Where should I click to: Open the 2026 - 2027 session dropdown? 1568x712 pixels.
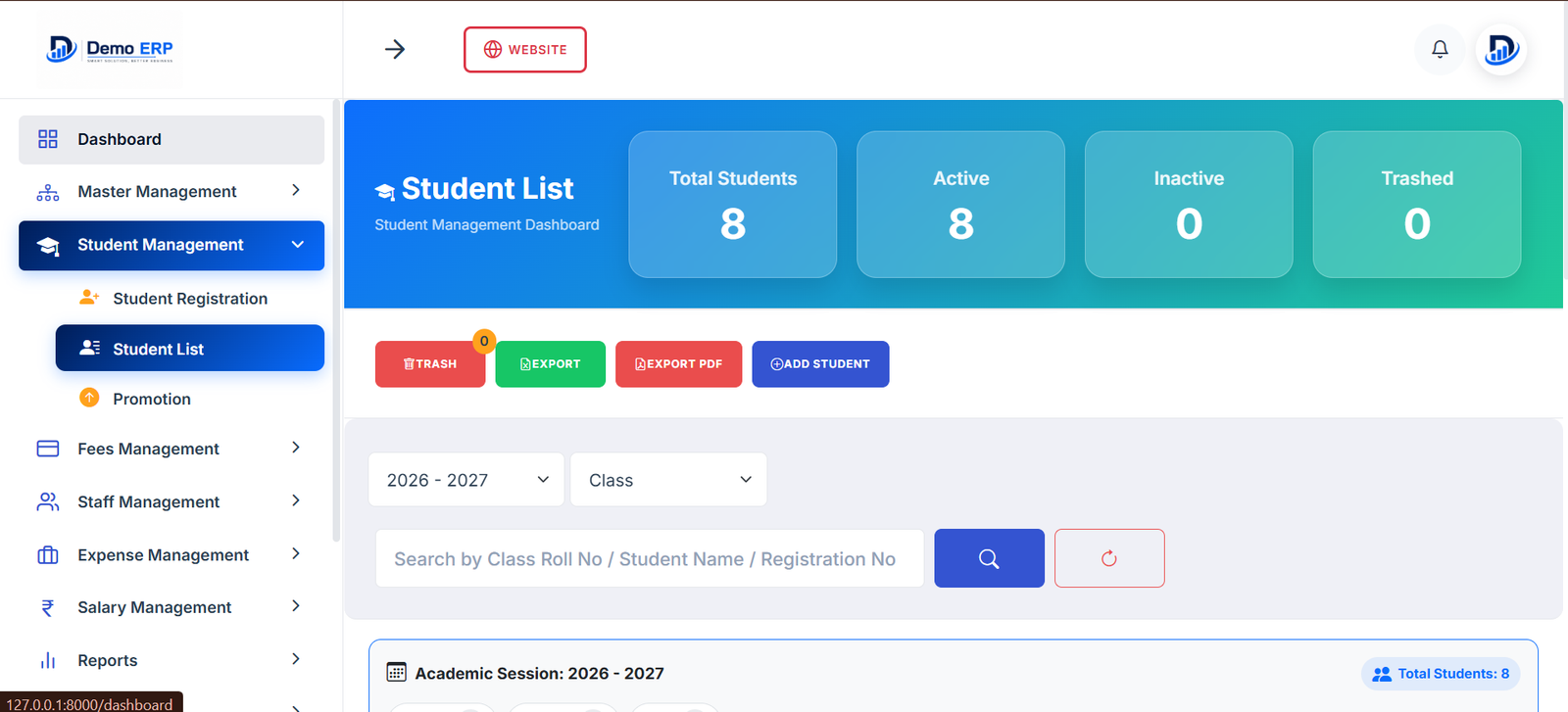pos(466,480)
